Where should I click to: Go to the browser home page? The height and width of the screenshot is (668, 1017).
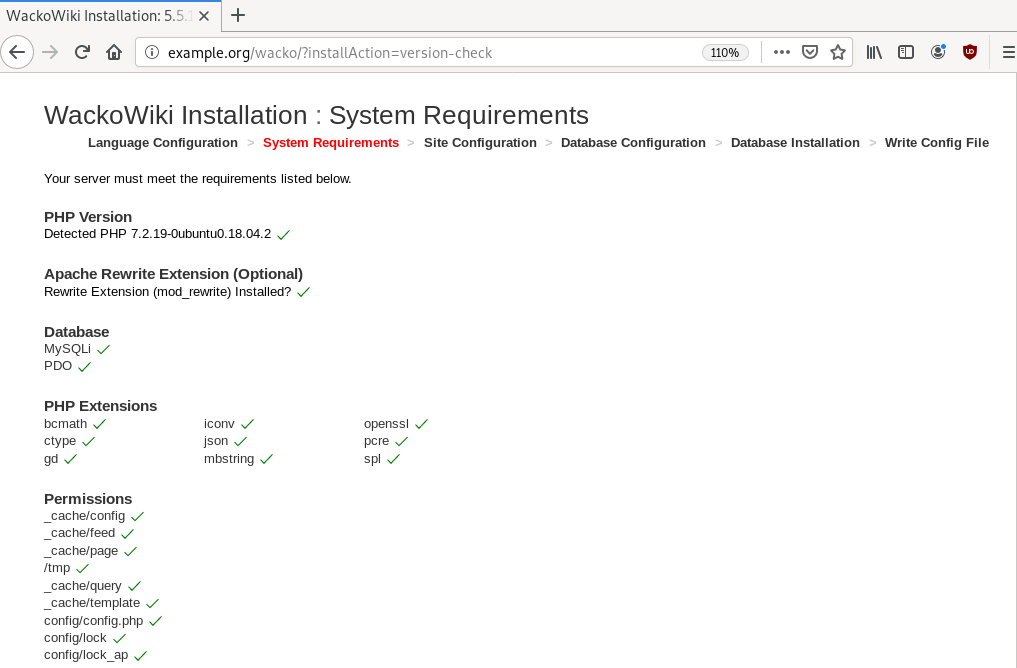[x=114, y=52]
